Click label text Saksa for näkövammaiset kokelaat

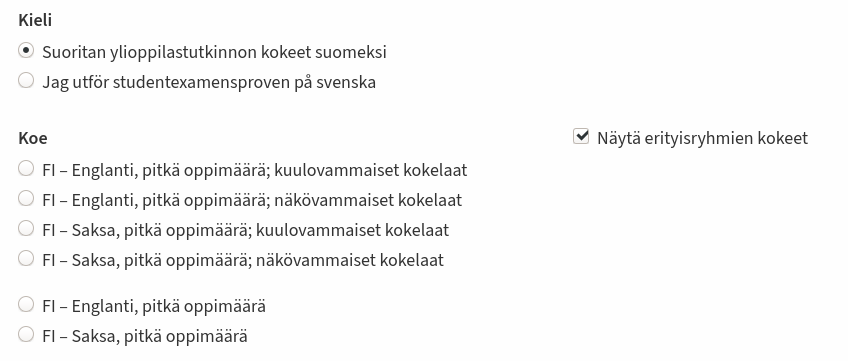click(243, 260)
